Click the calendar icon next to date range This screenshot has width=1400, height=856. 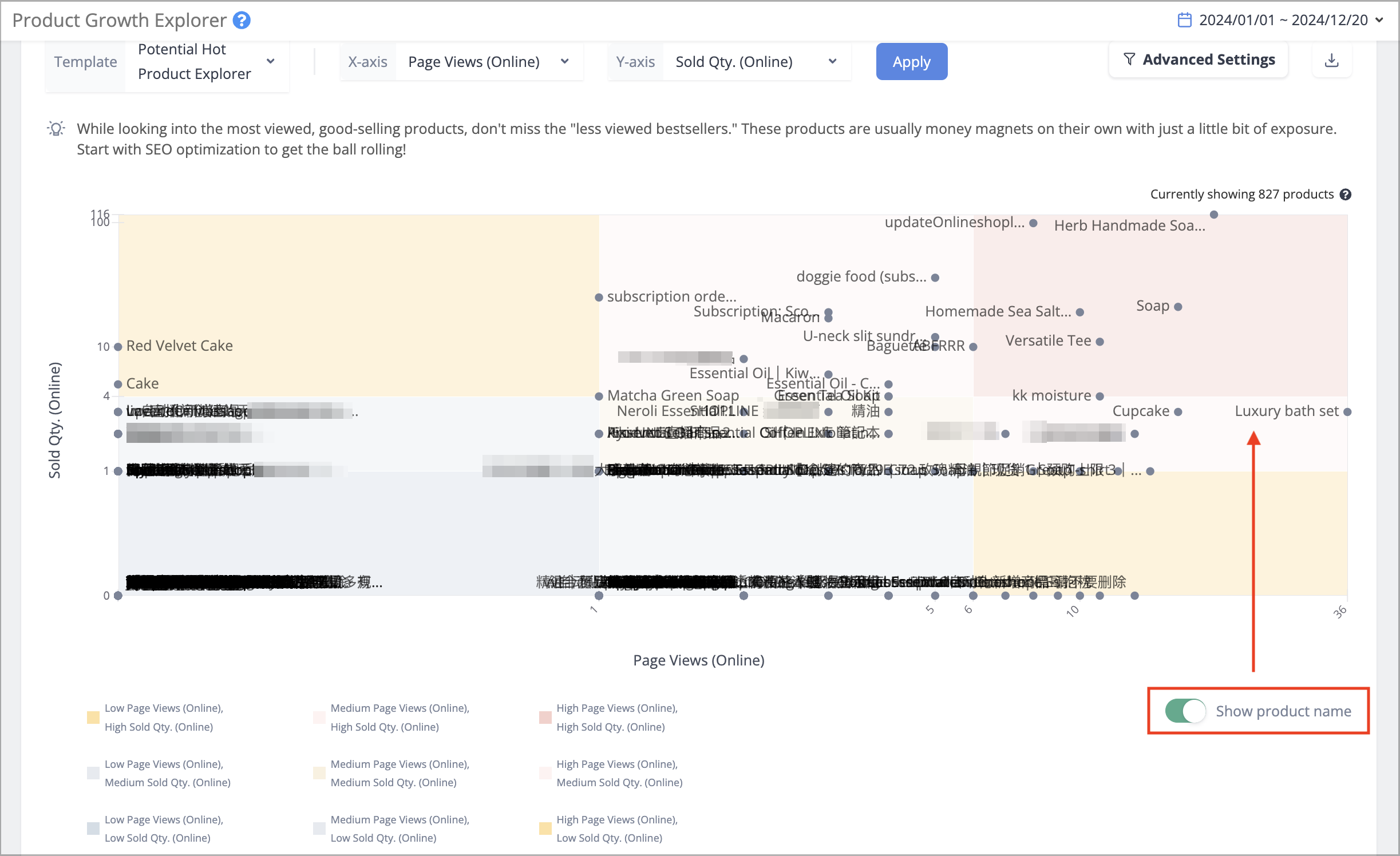(x=1185, y=20)
